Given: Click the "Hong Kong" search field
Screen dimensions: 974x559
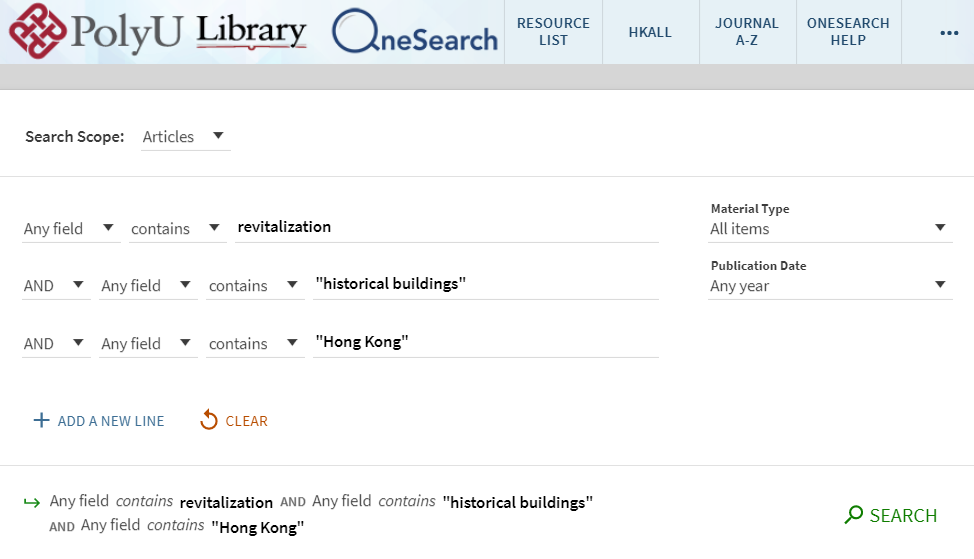Looking at the screenshot, I should click(485, 342).
